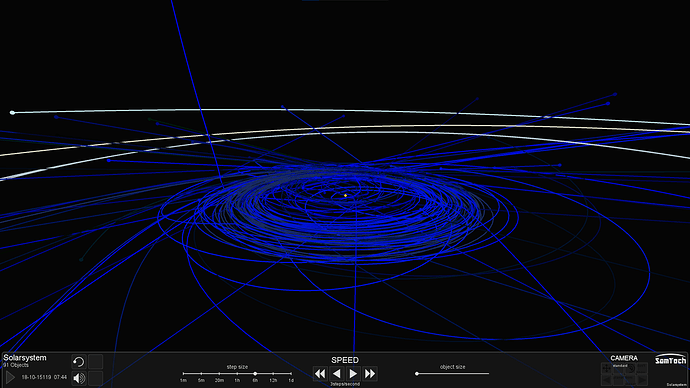Viewport: 690px width, 388px height.
Task: Select the white object on outer orbit
Action: (12, 113)
